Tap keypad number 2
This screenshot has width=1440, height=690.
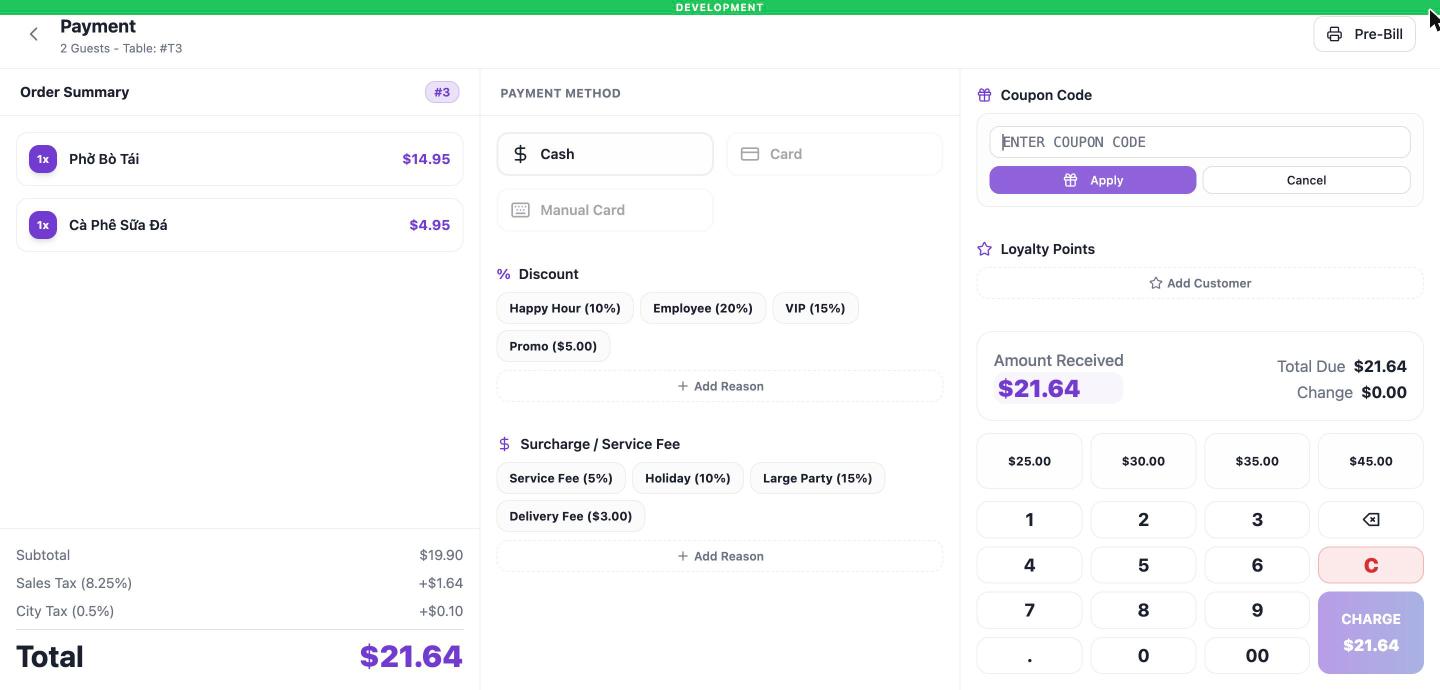pos(1143,519)
